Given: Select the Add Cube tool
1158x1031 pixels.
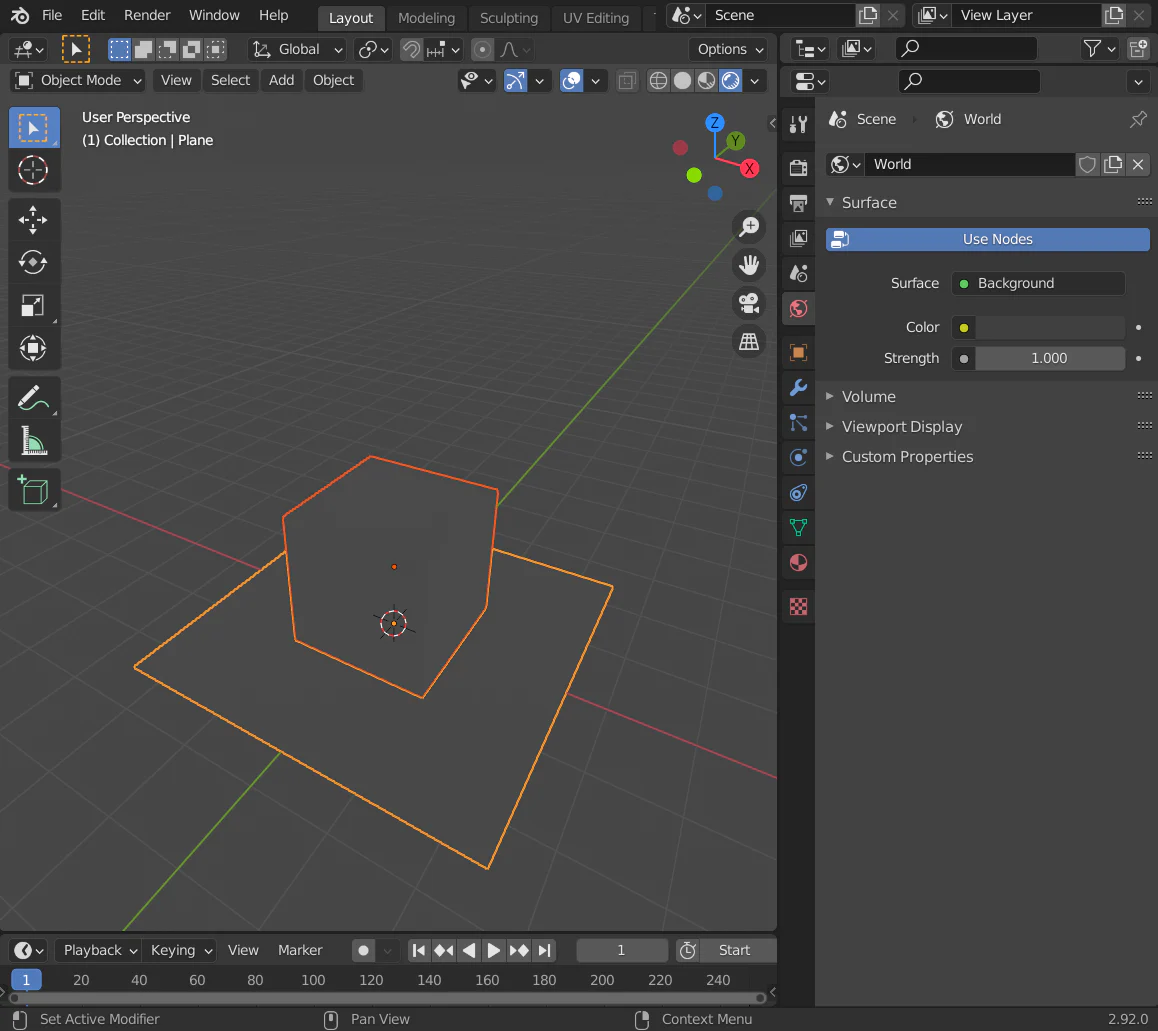Looking at the screenshot, I should (33, 490).
